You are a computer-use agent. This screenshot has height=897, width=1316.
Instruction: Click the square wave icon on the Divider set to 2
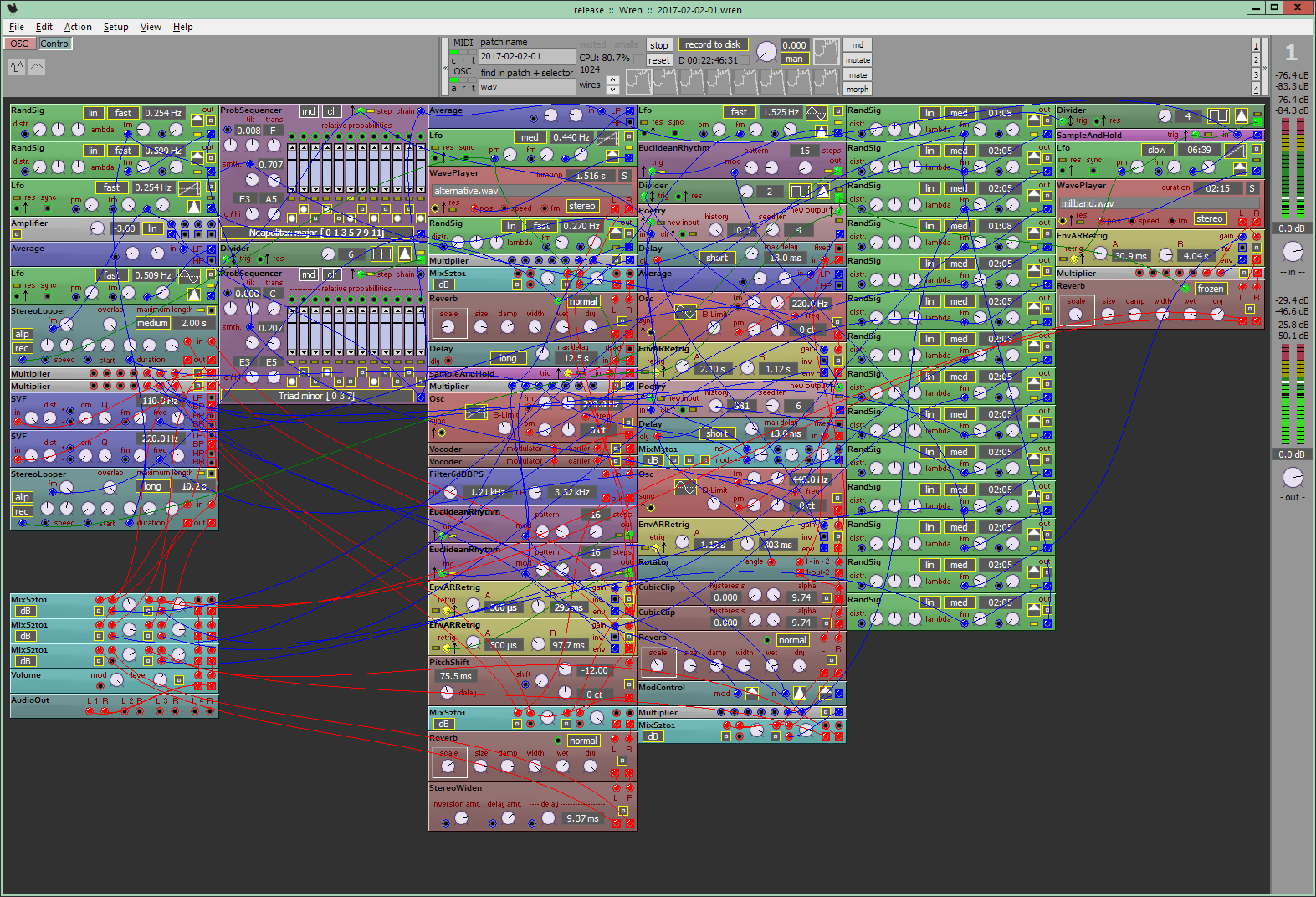(800, 191)
